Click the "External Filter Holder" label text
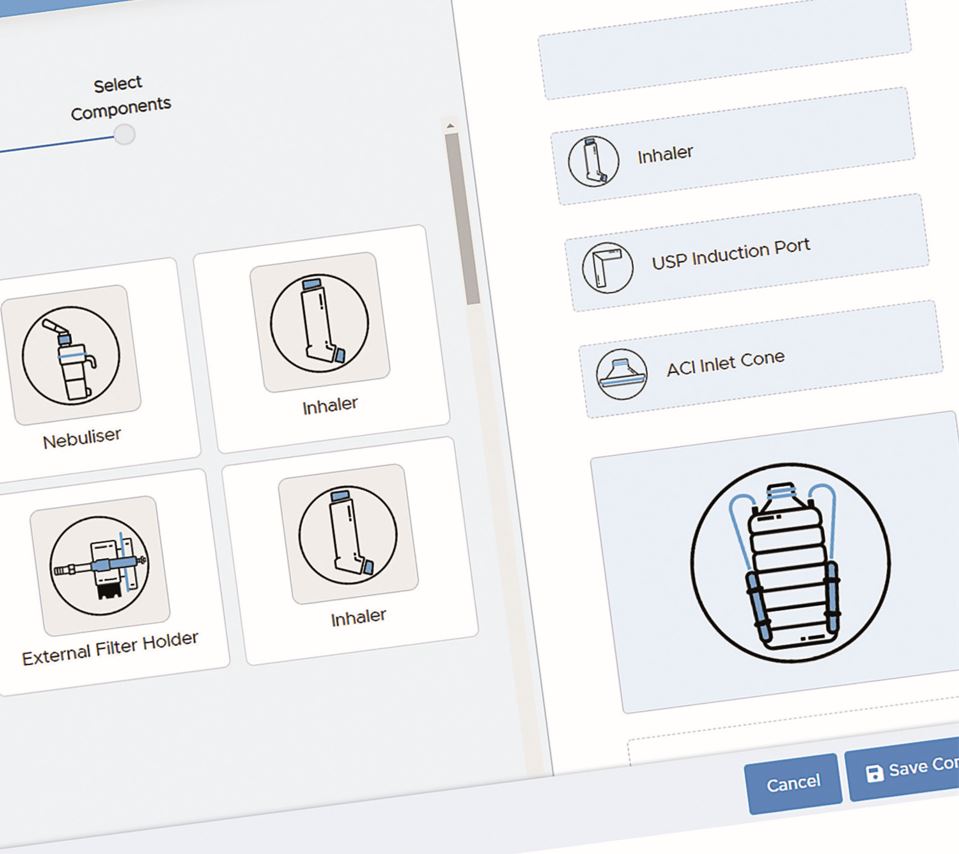 [x=110, y=648]
